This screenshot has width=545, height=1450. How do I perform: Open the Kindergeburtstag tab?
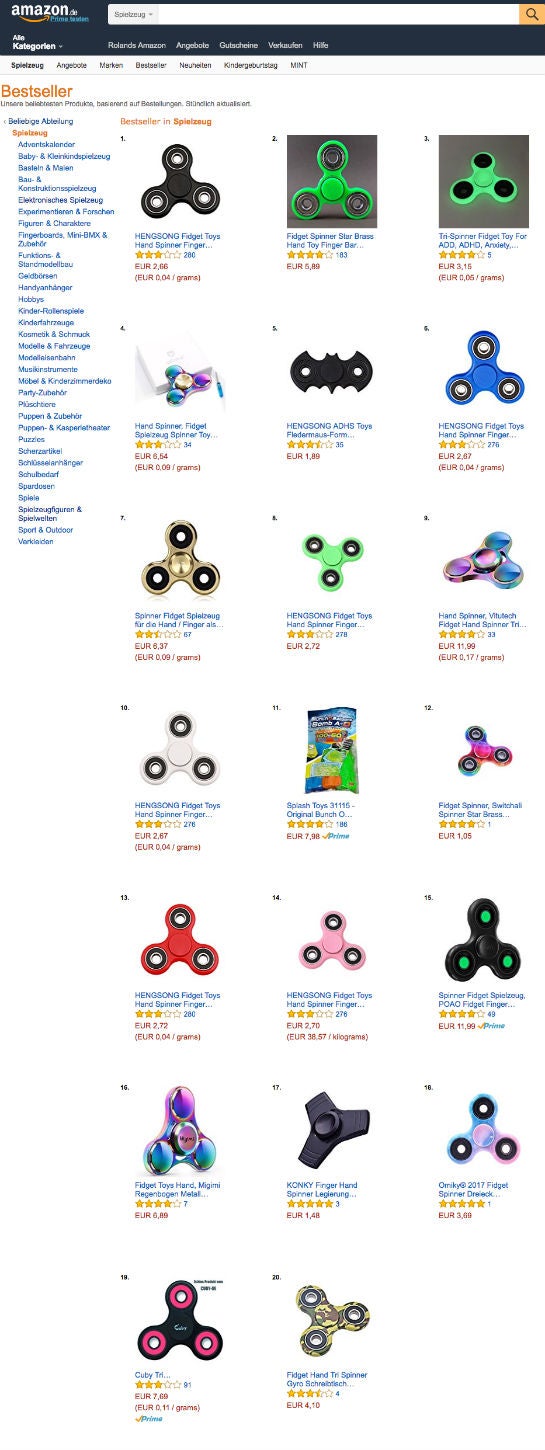point(251,65)
